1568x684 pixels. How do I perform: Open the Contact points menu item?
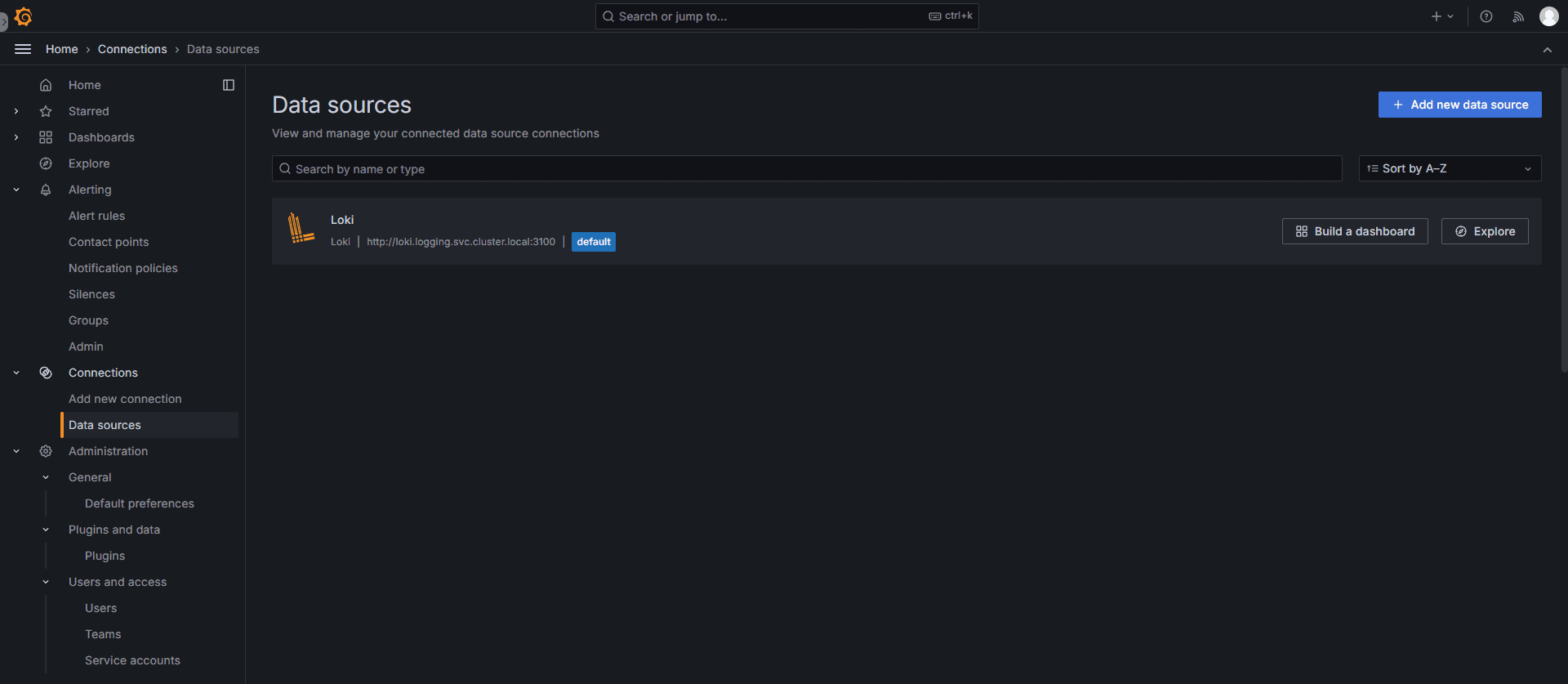coord(109,242)
